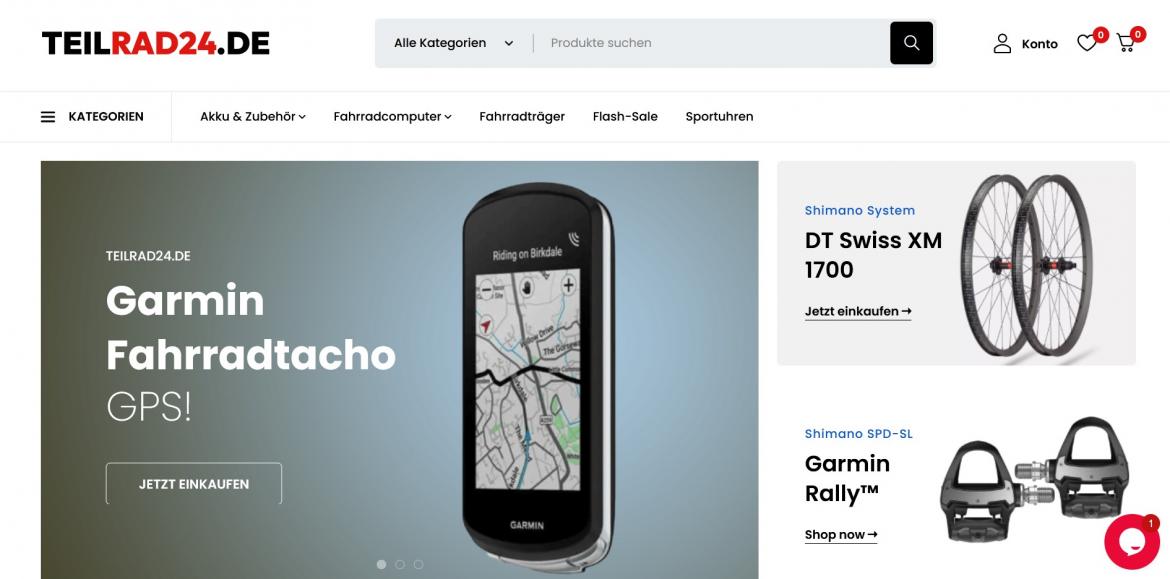Click the black search magnifier button
The height and width of the screenshot is (579, 1170).
(911, 43)
